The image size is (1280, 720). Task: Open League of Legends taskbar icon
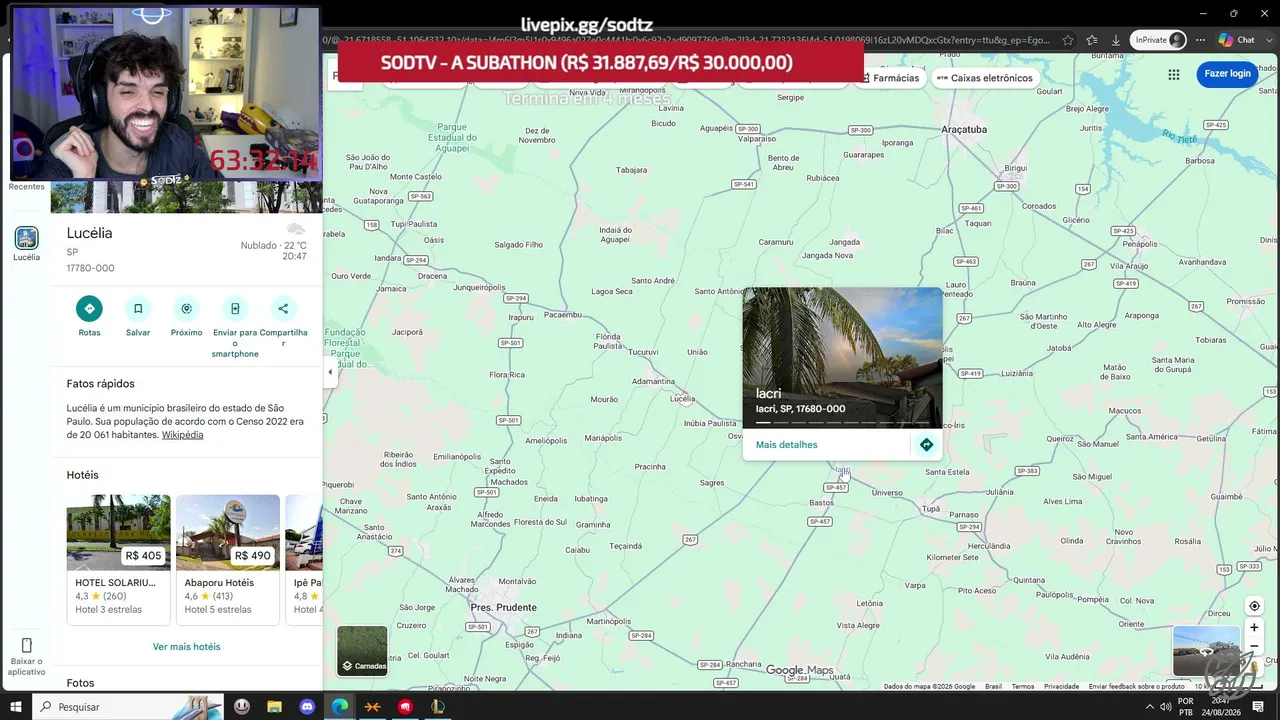tap(437, 707)
